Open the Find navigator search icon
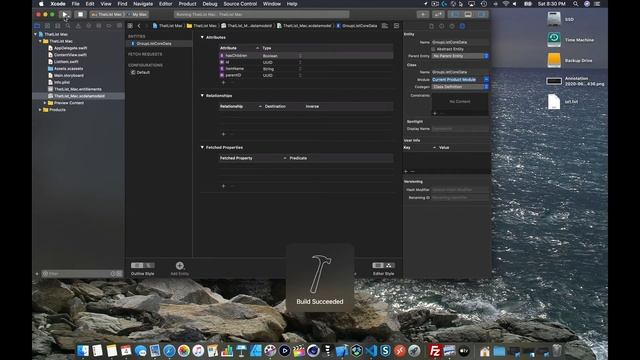The width and height of the screenshot is (640, 360). (x=68, y=26)
